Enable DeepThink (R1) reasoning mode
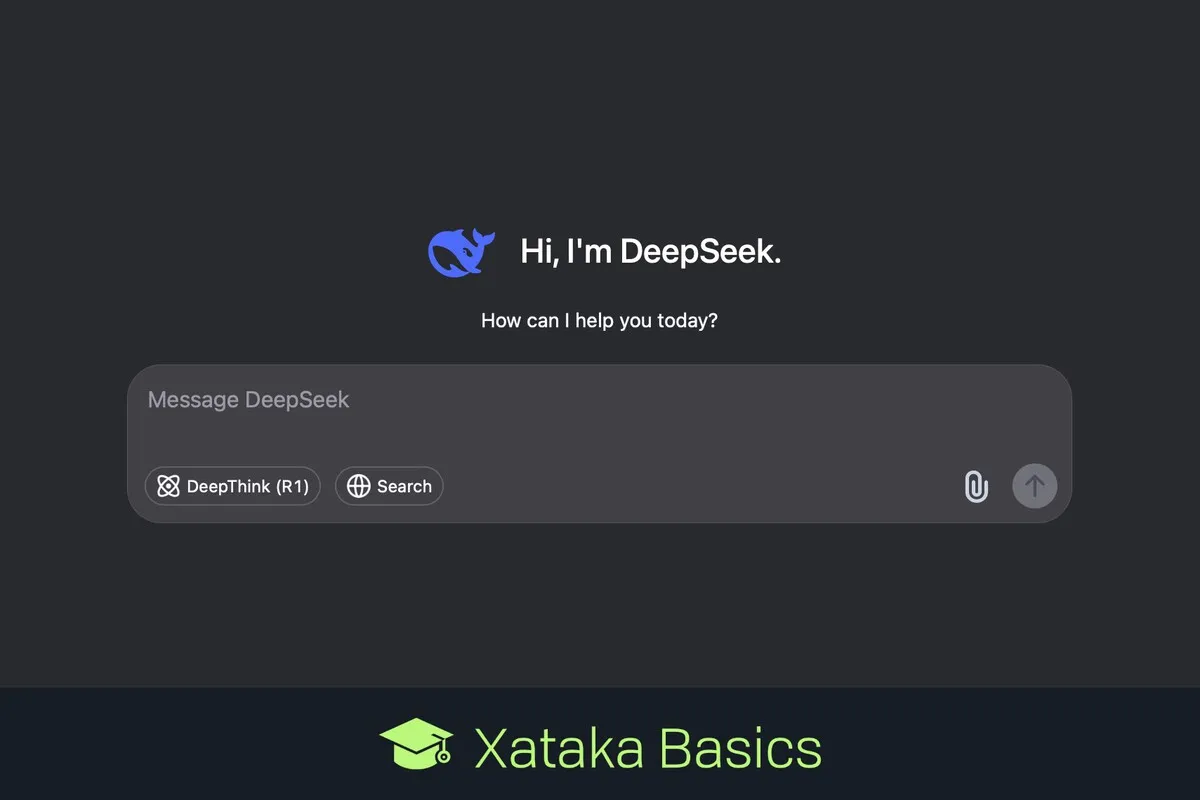This screenshot has width=1200, height=800. pyautogui.click(x=232, y=486)
